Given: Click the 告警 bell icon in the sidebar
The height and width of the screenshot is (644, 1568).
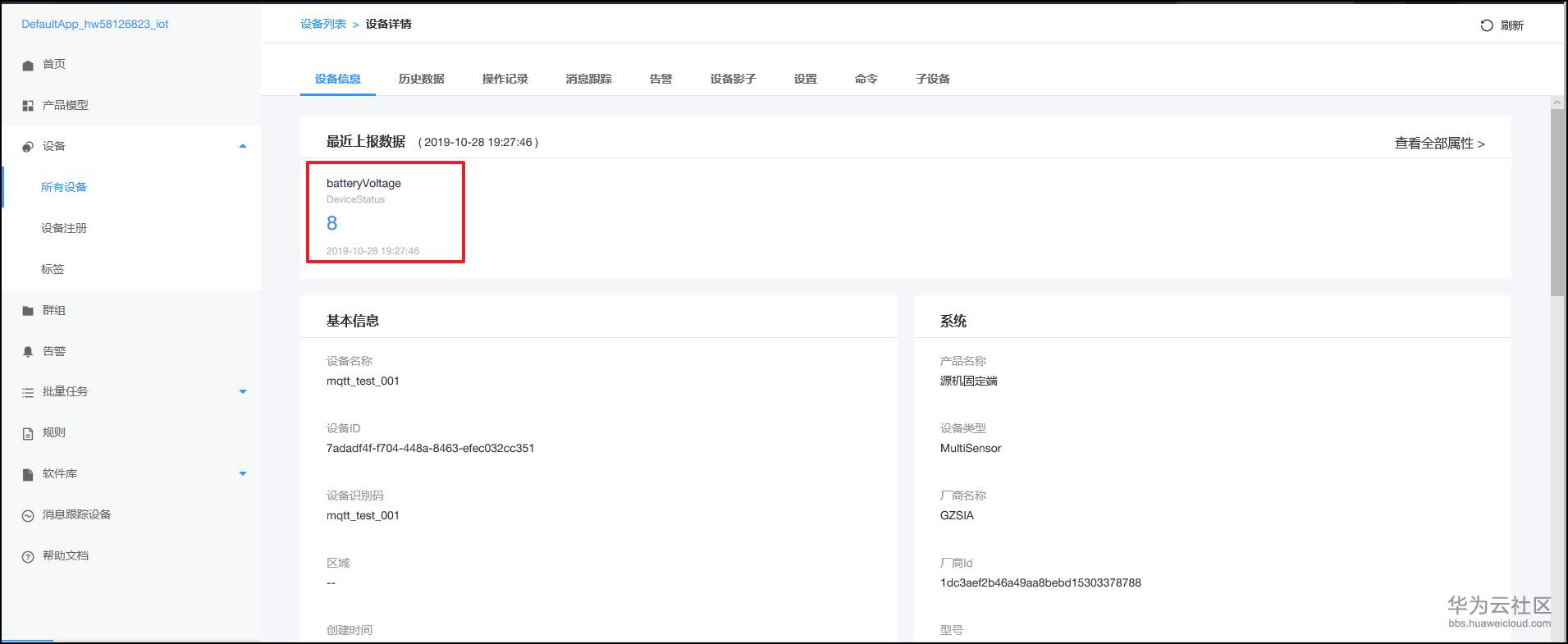Looking at the screenshot, I should click(28, 352).
